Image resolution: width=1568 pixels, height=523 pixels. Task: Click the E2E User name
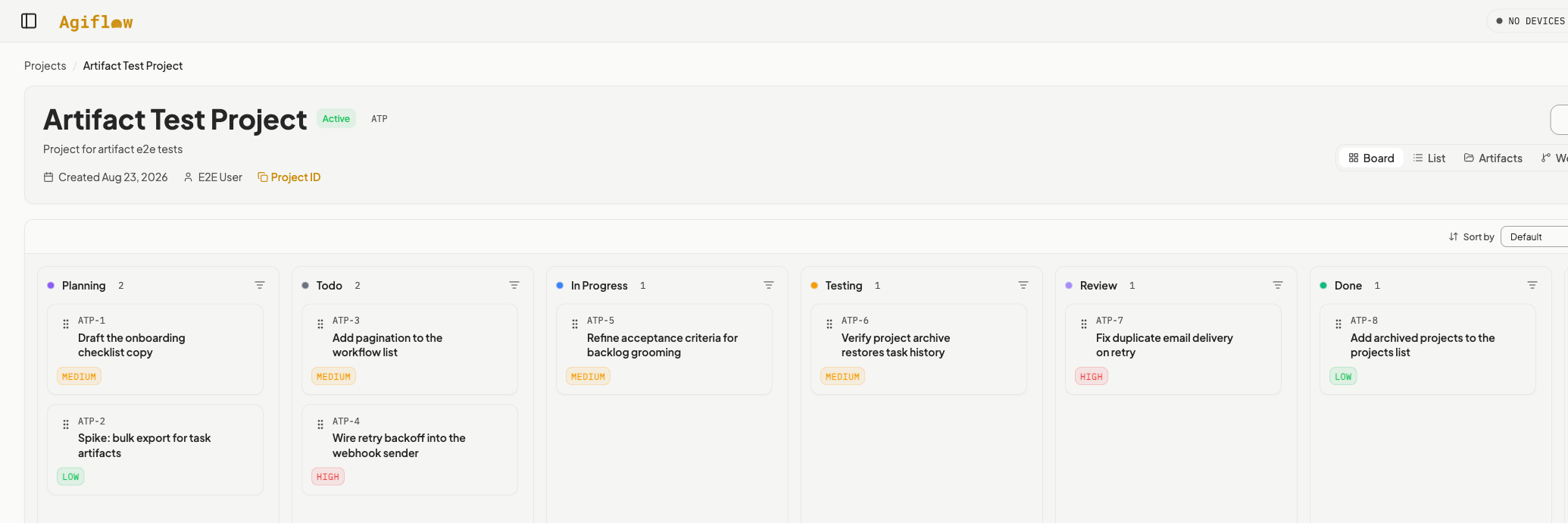[x=220, y=177]
